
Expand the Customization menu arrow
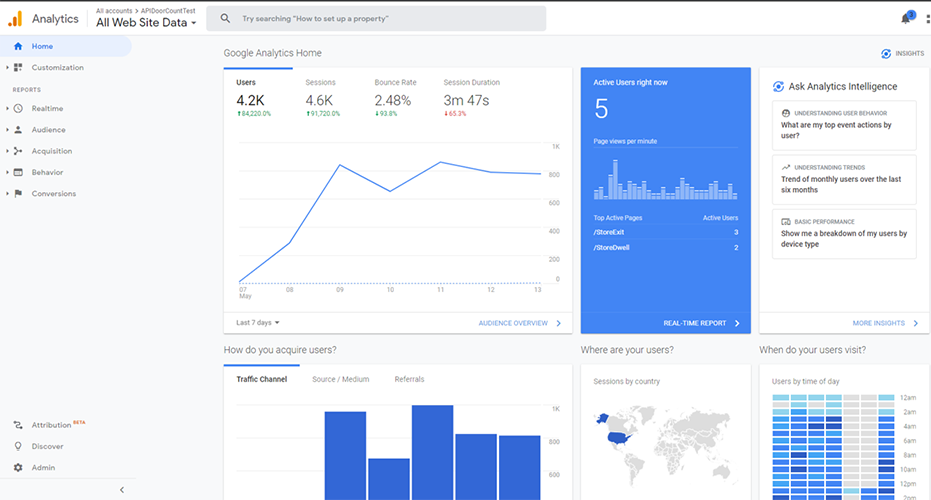[7, 68]
